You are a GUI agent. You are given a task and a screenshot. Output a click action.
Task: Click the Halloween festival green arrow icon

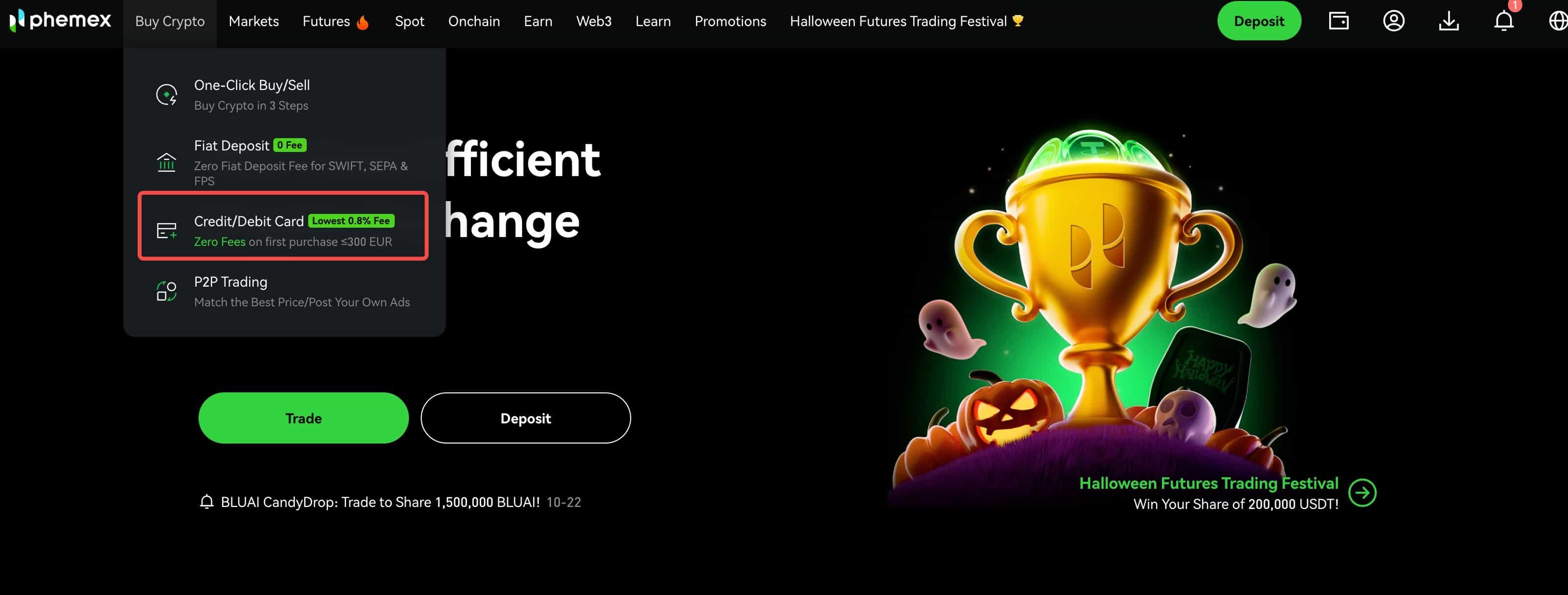tap(1362, 493)
